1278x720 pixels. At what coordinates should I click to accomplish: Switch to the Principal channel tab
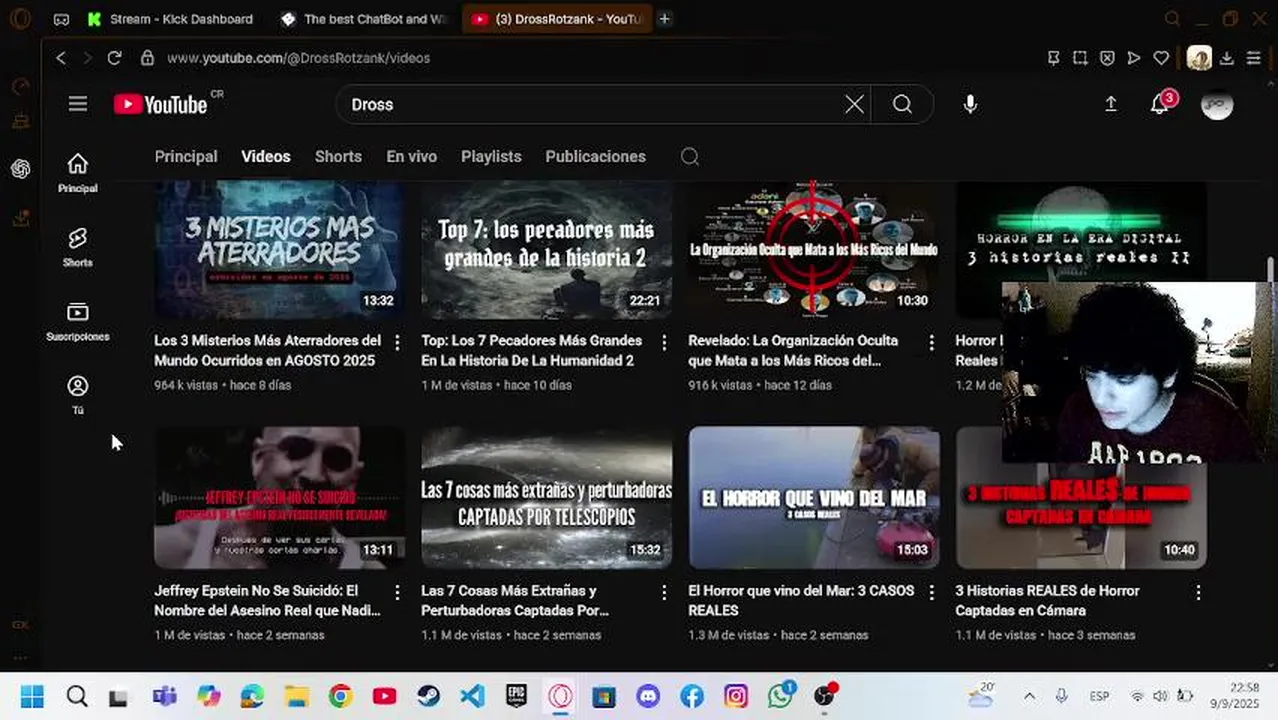(186, 156)
